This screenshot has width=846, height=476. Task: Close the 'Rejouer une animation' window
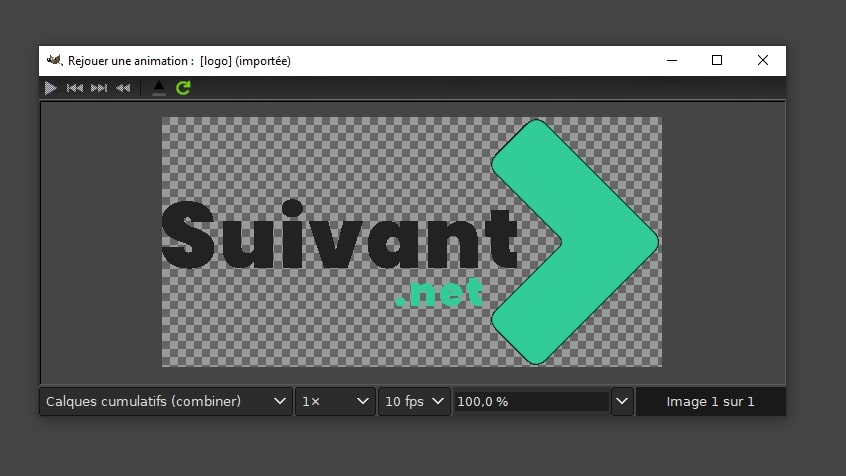[762, 60]
